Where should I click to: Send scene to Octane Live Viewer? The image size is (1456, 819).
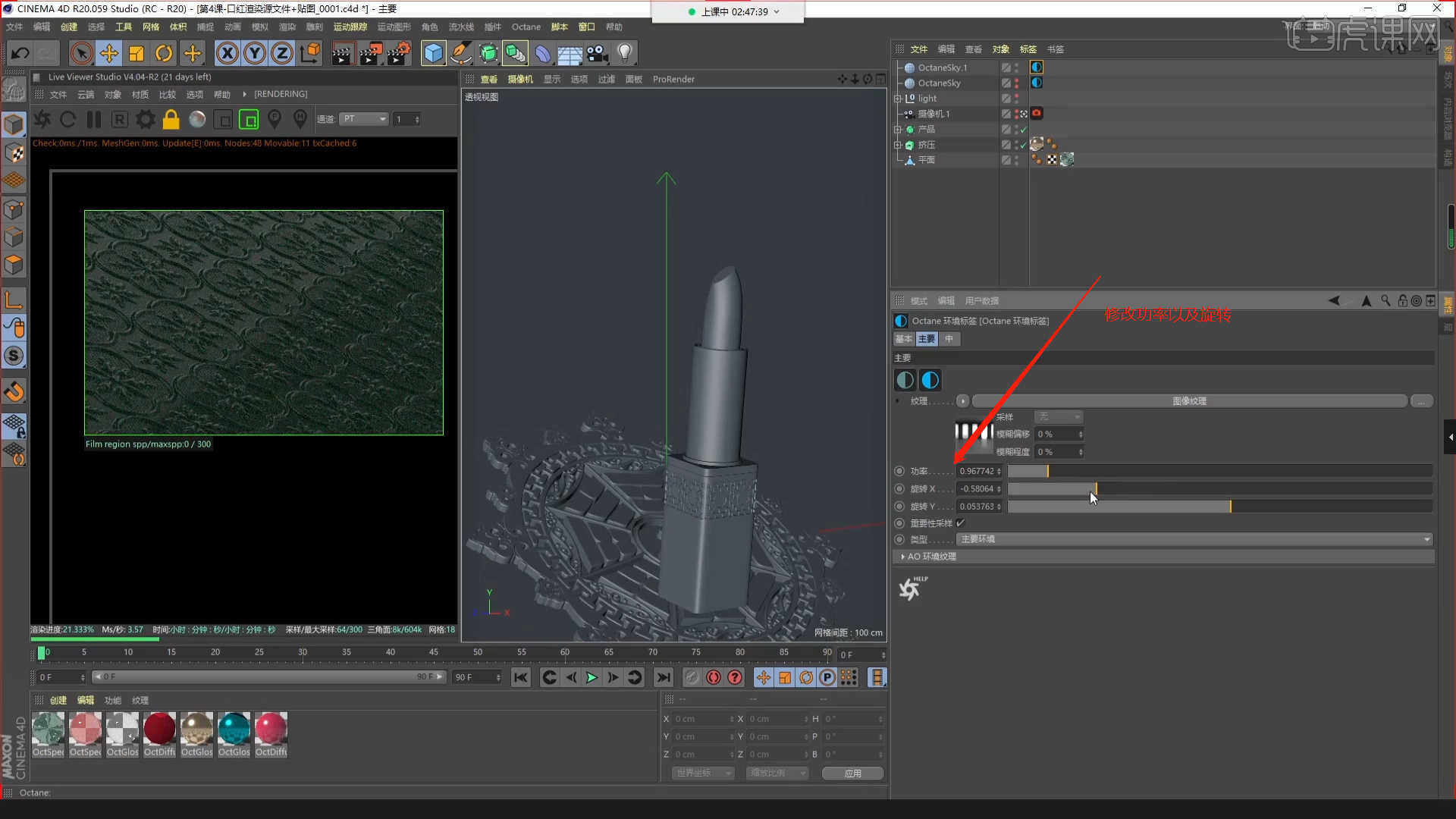42,119
